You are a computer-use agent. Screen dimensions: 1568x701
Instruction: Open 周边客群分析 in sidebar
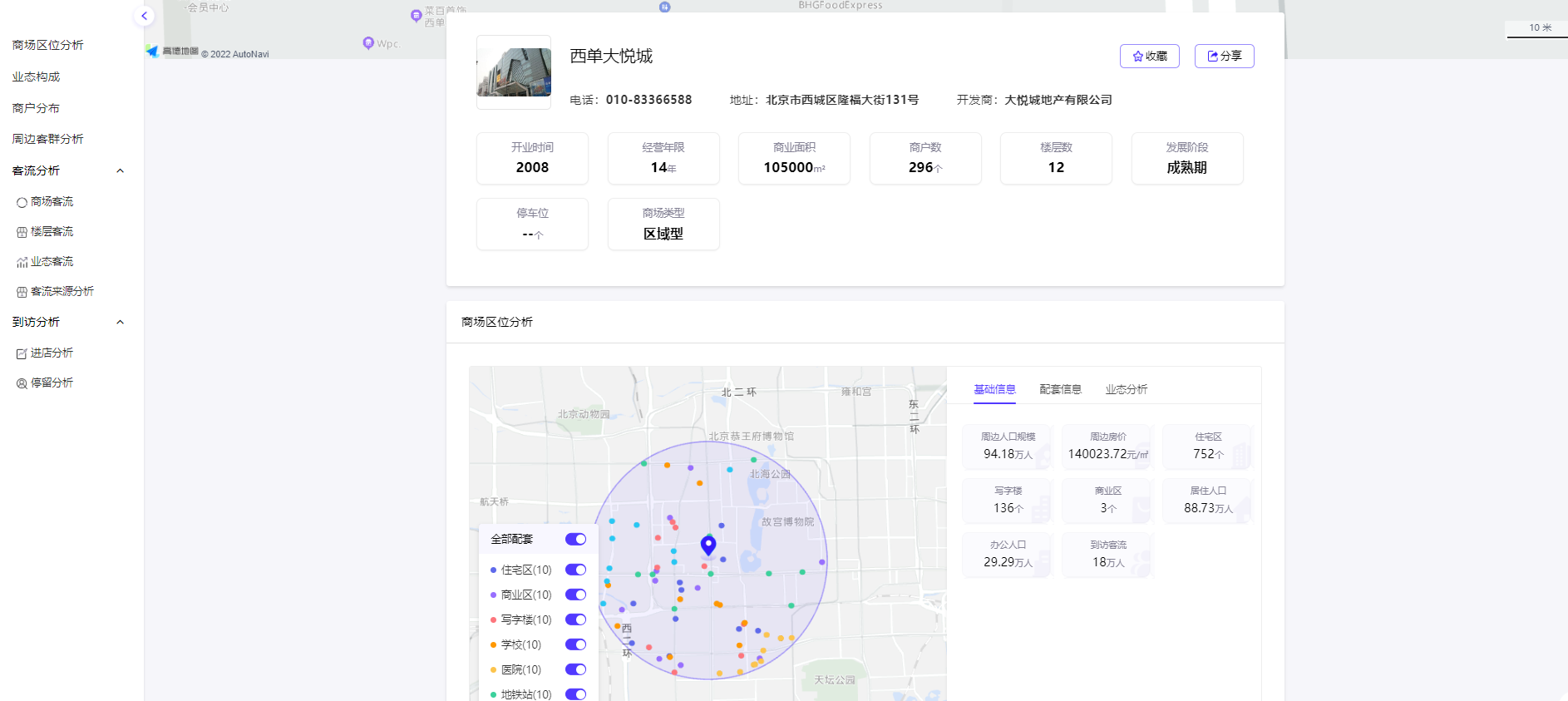(47, 139)
